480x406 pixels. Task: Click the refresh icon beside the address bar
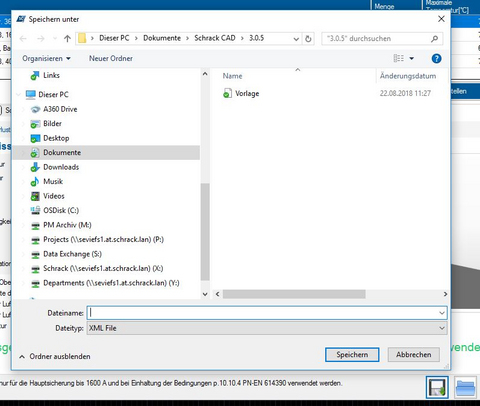(308, 39)
